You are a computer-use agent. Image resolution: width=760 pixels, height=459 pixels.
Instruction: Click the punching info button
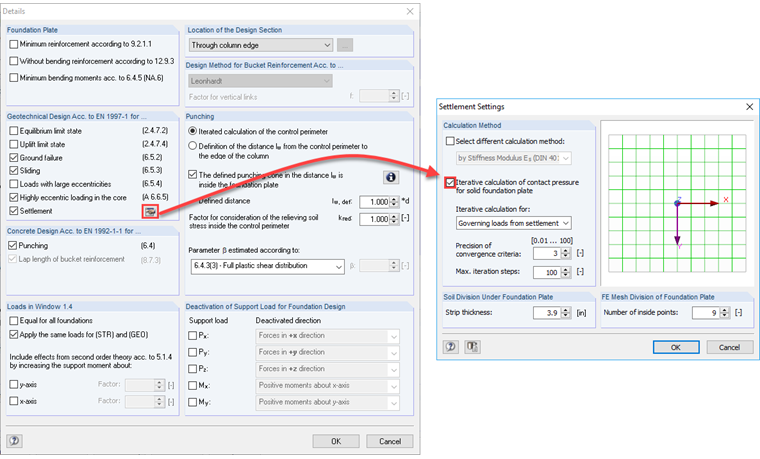(x=391, y=177)
